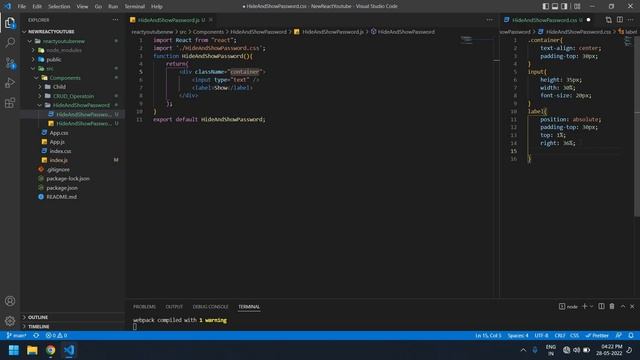Open index.css in the explorer

(x=60, y=151)
